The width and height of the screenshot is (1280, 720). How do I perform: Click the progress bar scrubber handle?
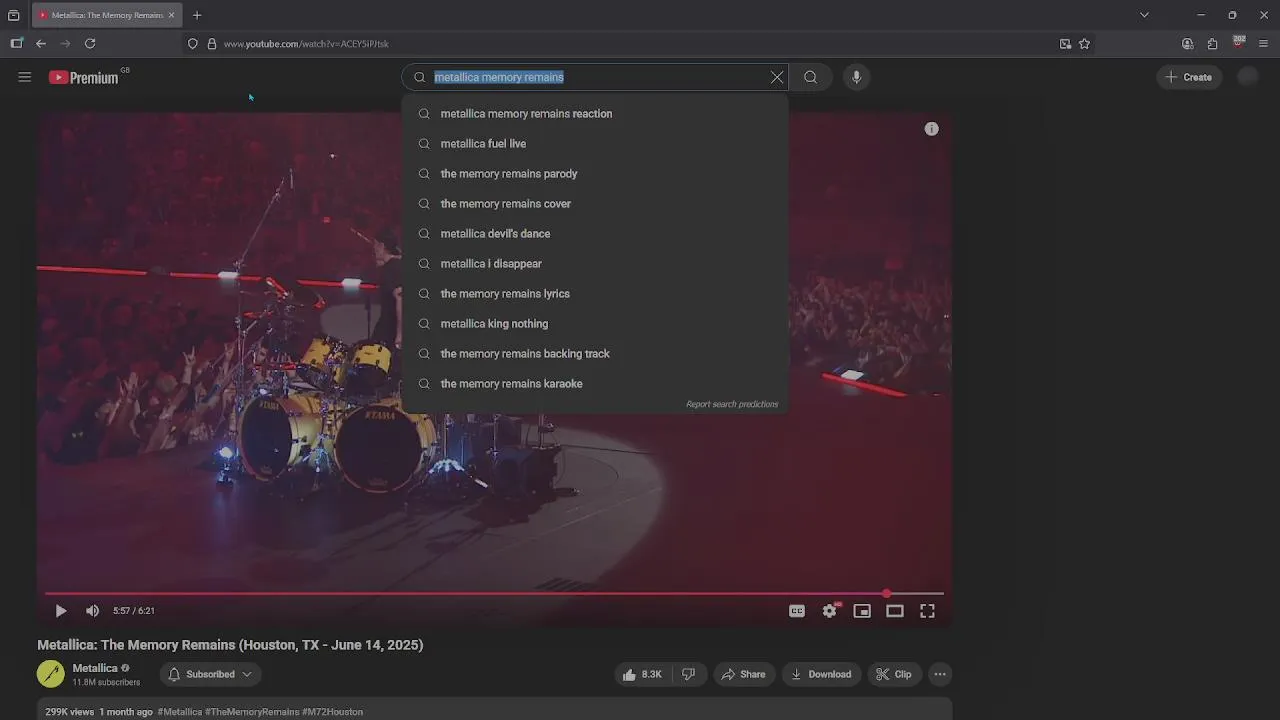coord(886,594)
